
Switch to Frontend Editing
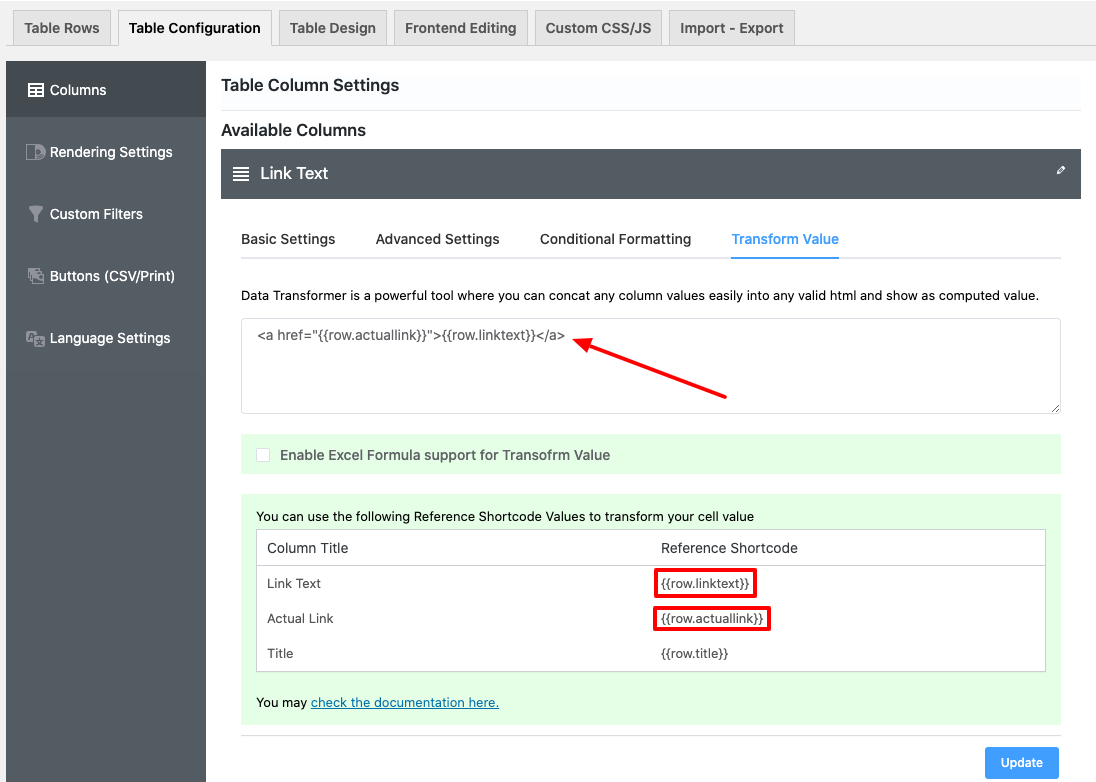460,27
